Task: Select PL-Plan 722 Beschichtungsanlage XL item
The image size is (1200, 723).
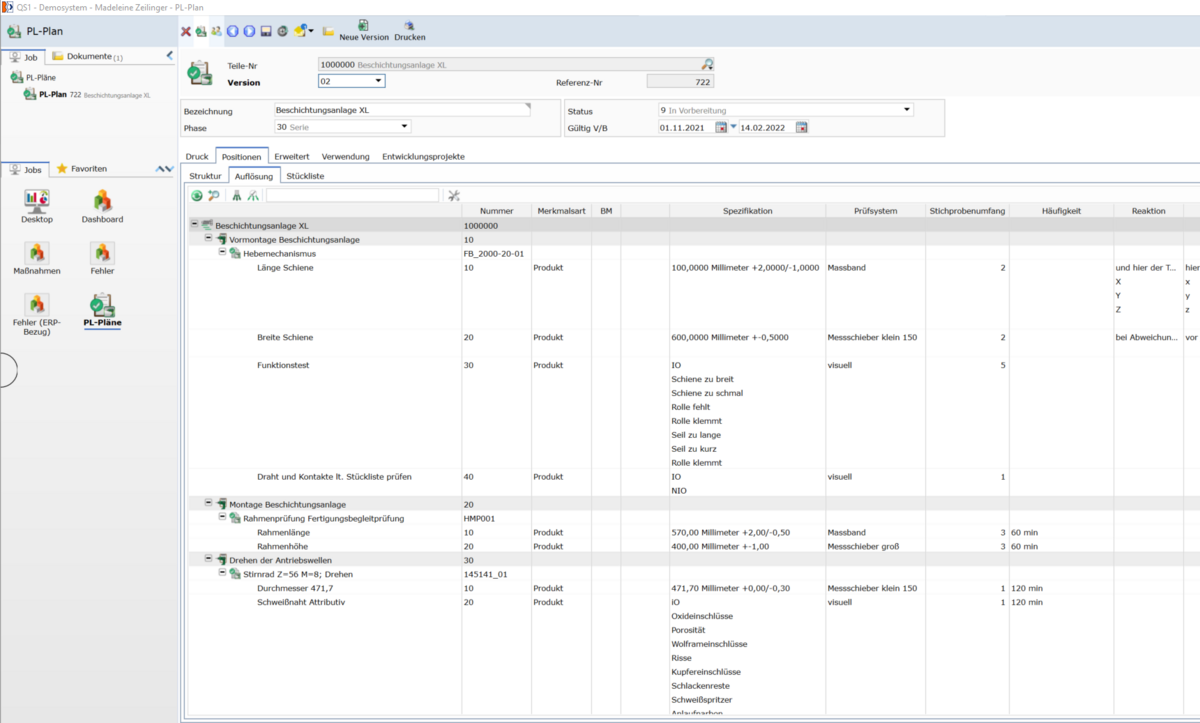Action: tap(88, 95)
